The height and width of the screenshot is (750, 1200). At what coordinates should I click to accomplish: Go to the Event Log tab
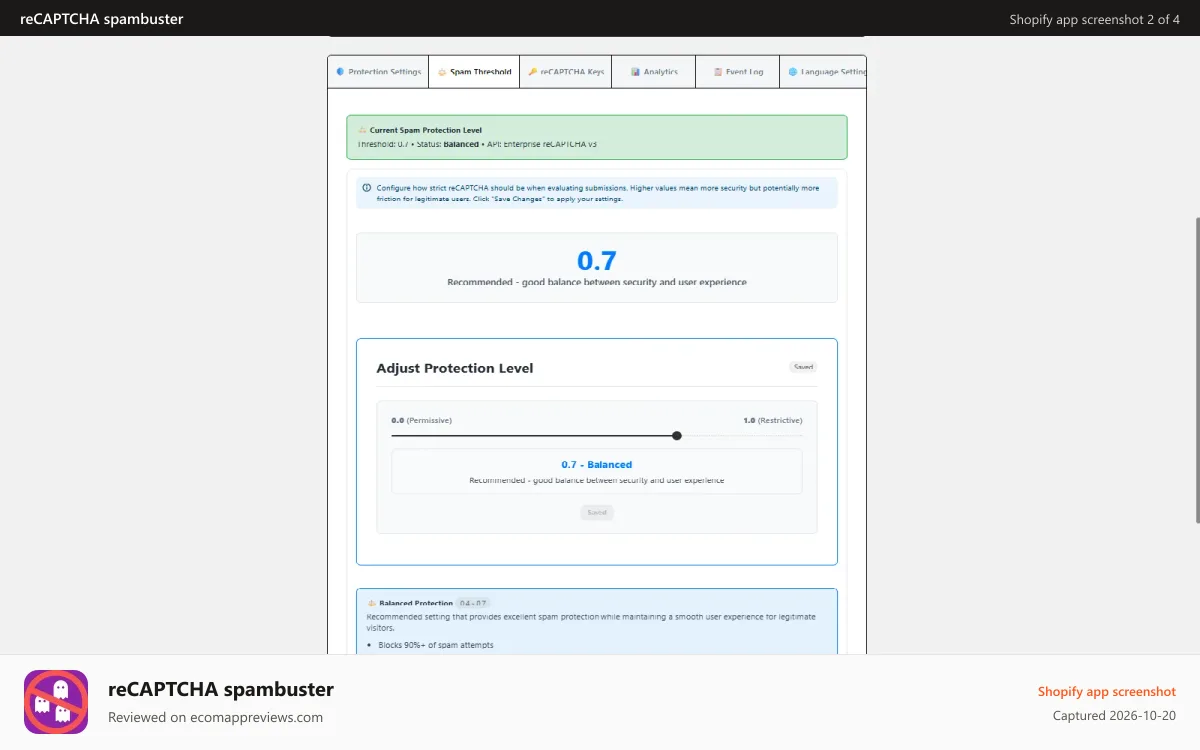pos(738,72)
